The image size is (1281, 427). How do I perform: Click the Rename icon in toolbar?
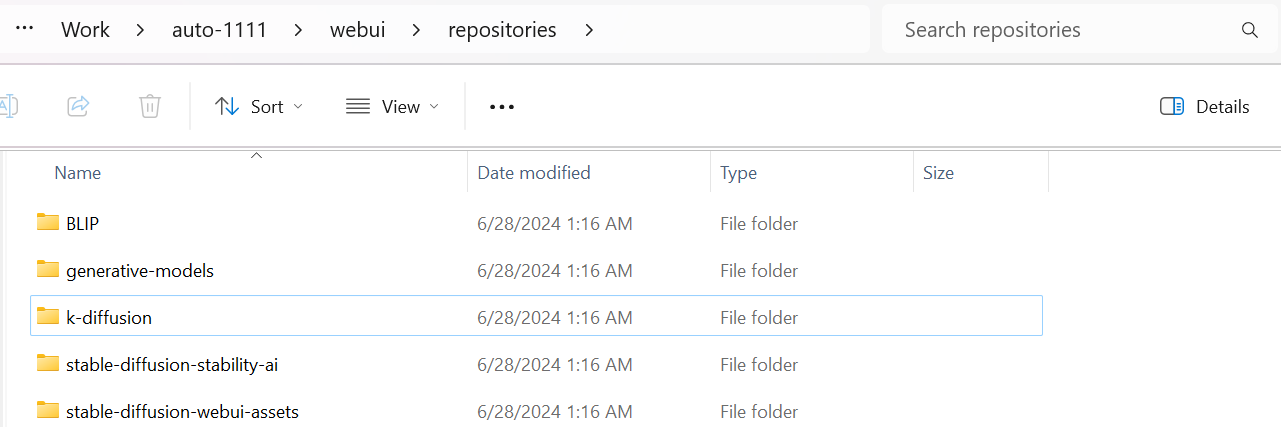click(8, 106)
